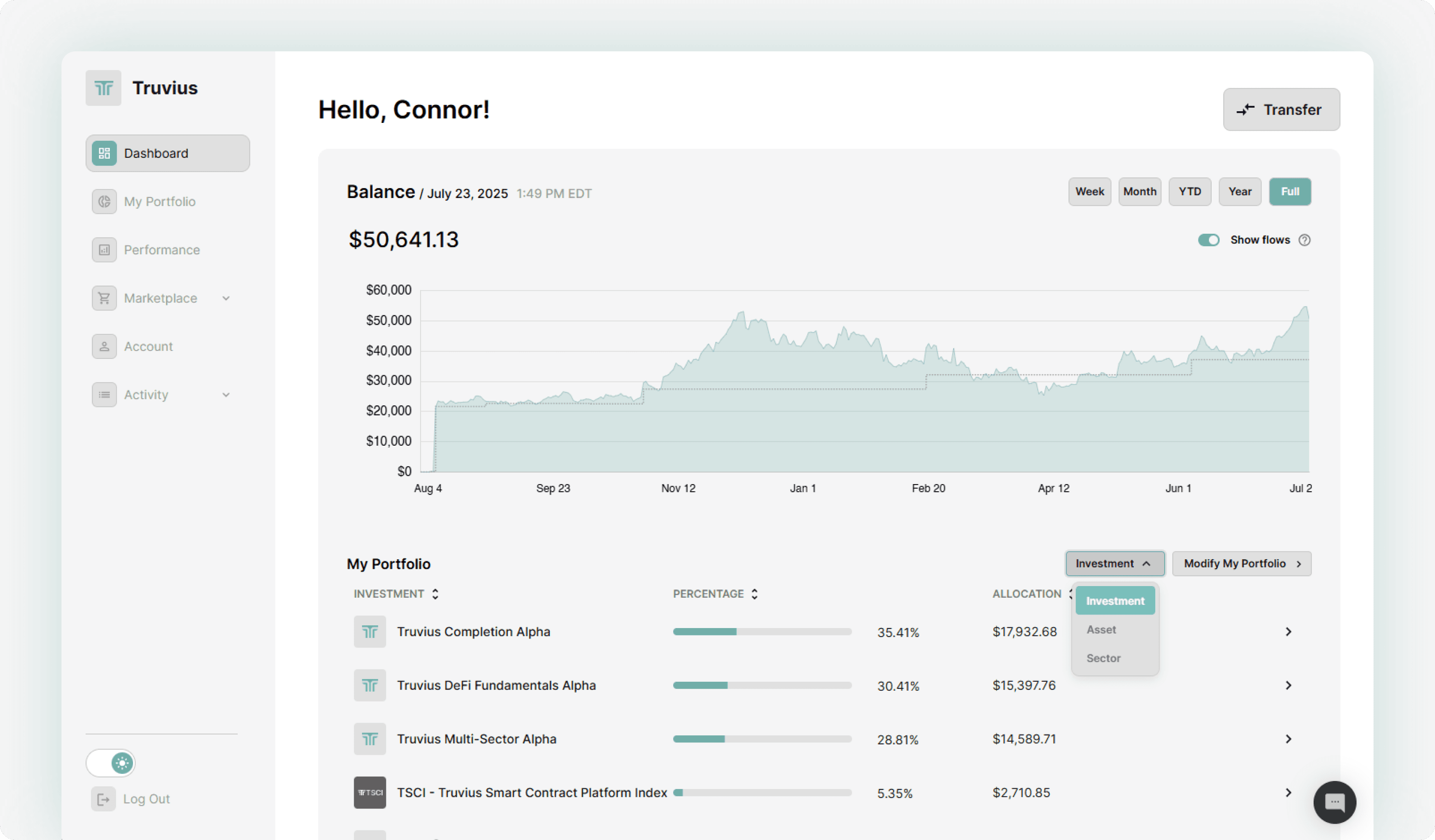Click the Account person icon
The height and width of the screenshot is (840, 1435).
104,346
